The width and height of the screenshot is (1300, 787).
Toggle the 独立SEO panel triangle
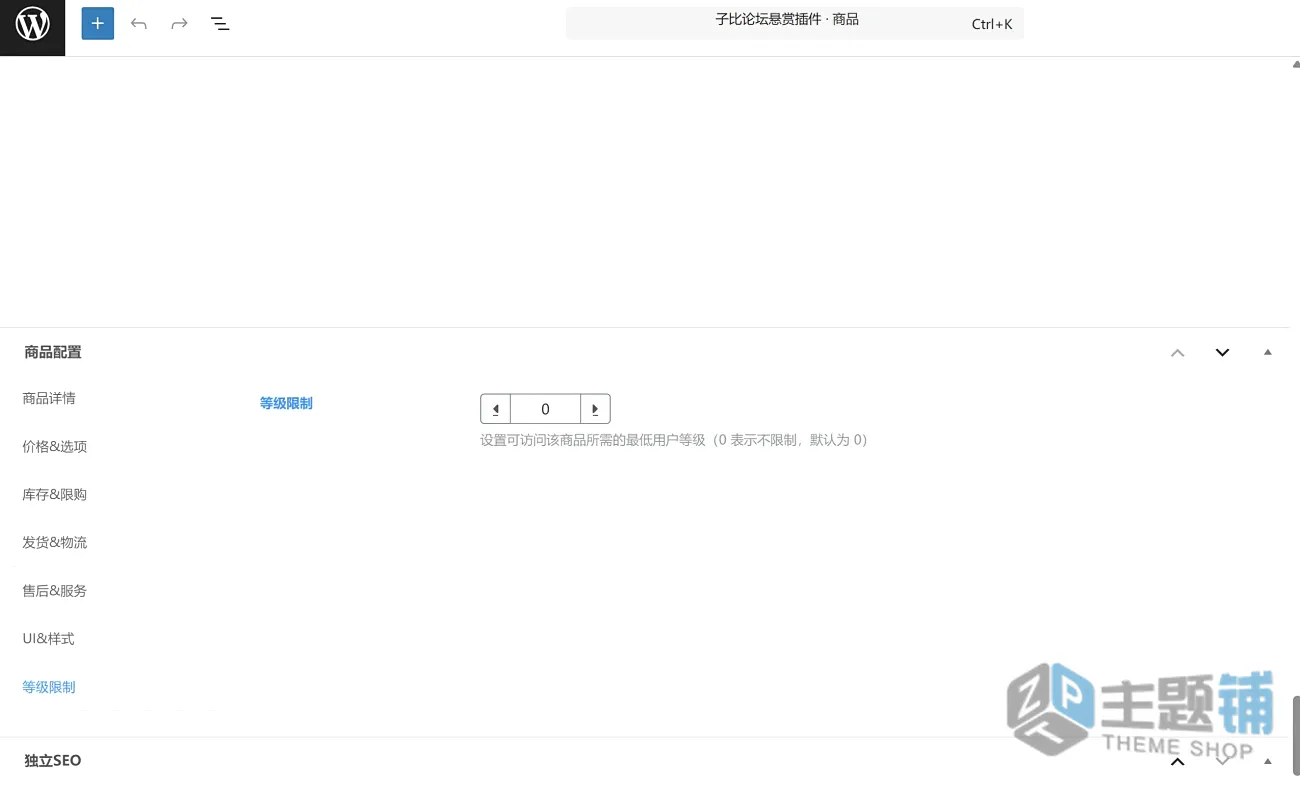(x=1268, y=761)
